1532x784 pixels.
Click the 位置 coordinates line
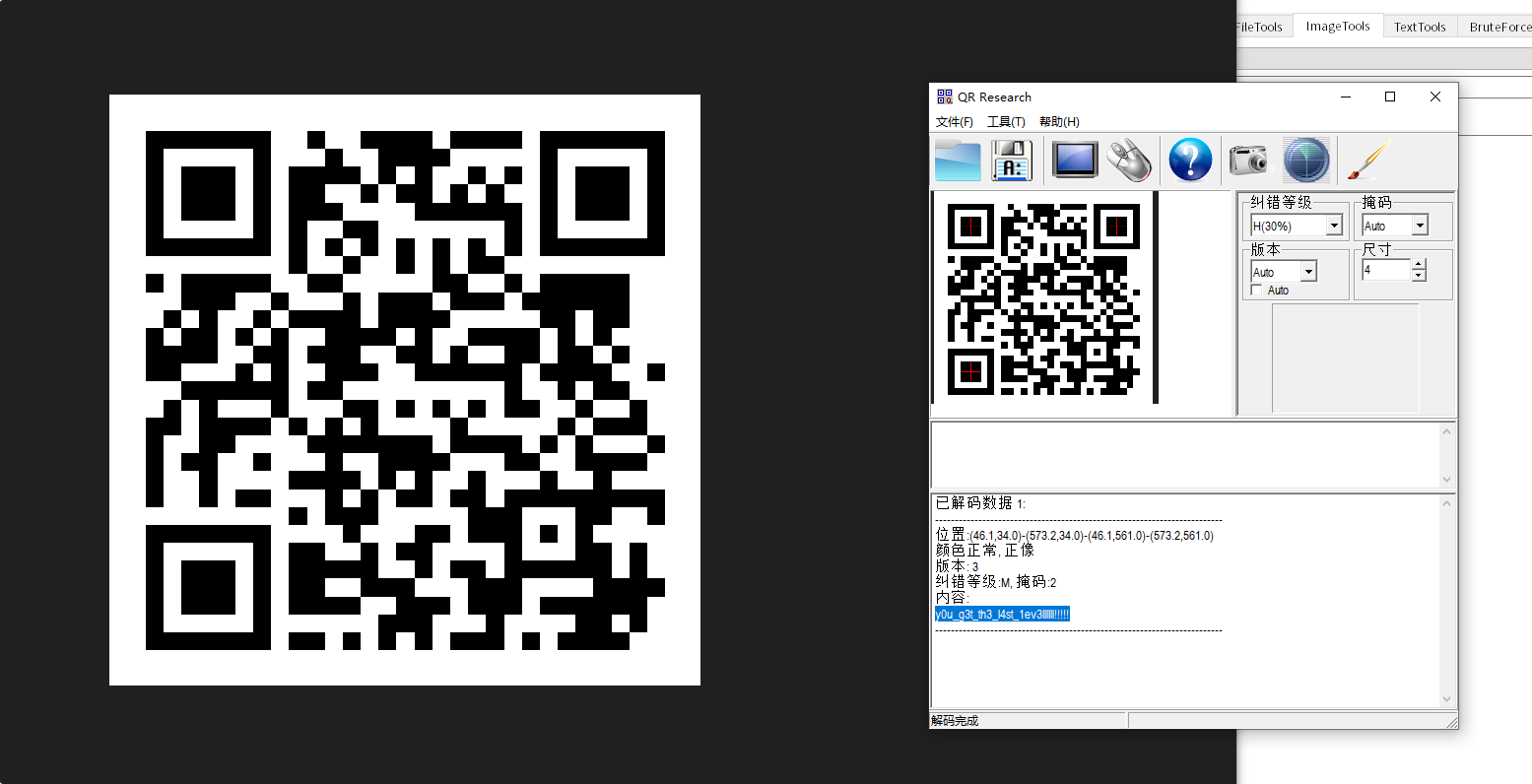pos(1074,535)
